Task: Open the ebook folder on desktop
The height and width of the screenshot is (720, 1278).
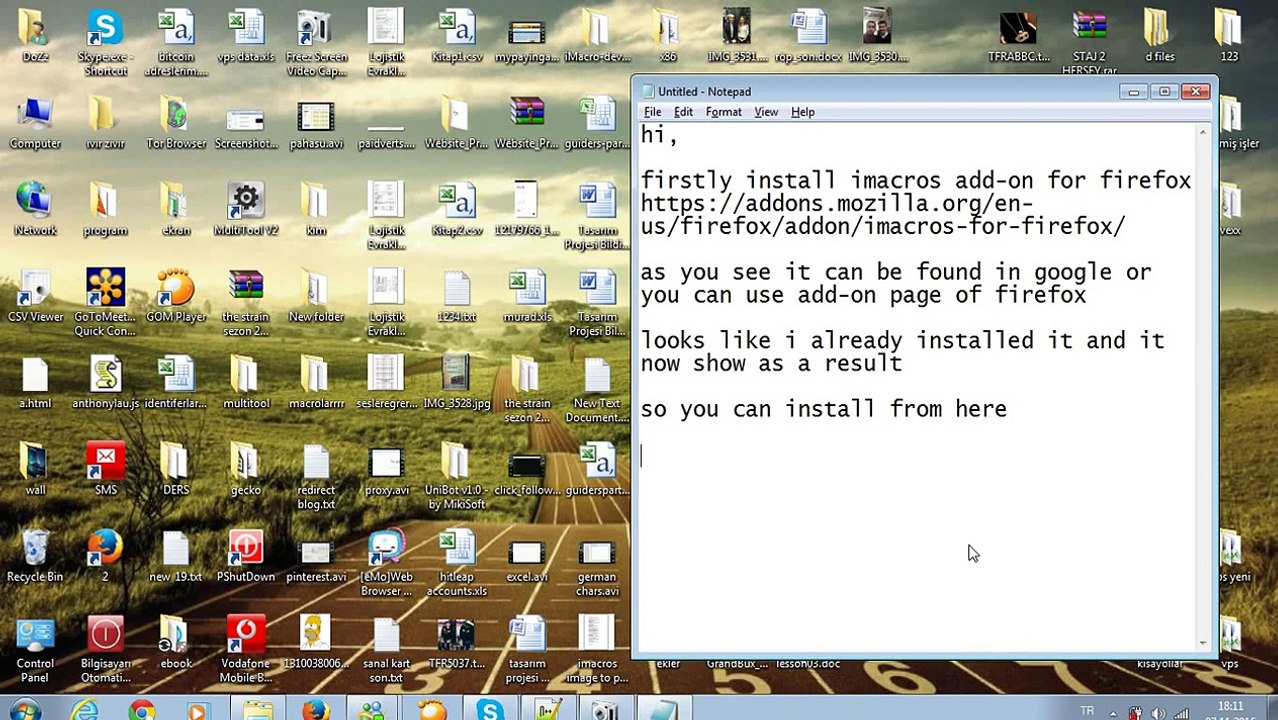Action: (x=176, y=643)
